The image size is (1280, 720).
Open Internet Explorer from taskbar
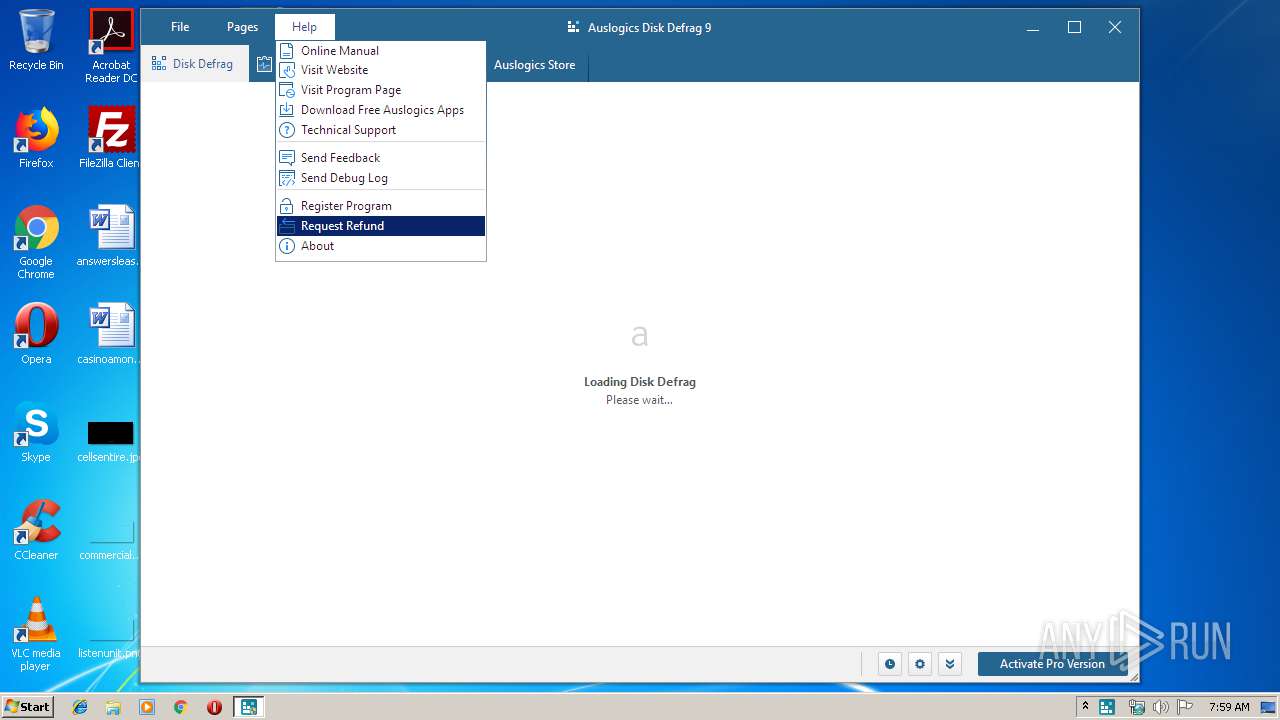80,707
